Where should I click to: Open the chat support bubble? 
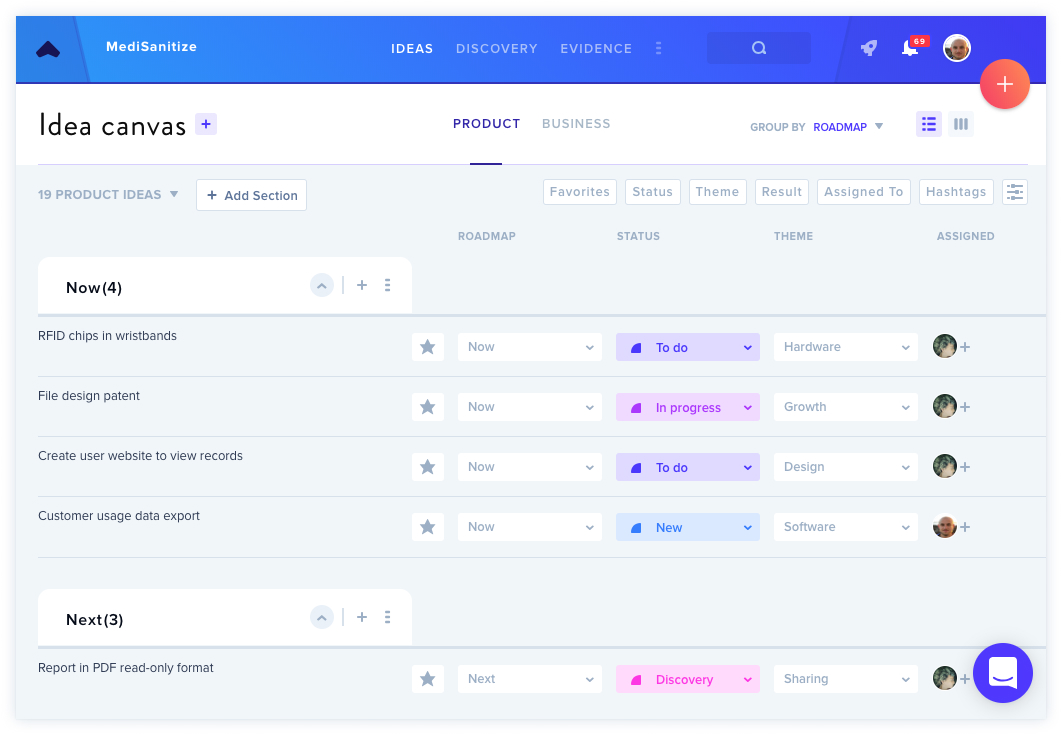click(1002, 673)
